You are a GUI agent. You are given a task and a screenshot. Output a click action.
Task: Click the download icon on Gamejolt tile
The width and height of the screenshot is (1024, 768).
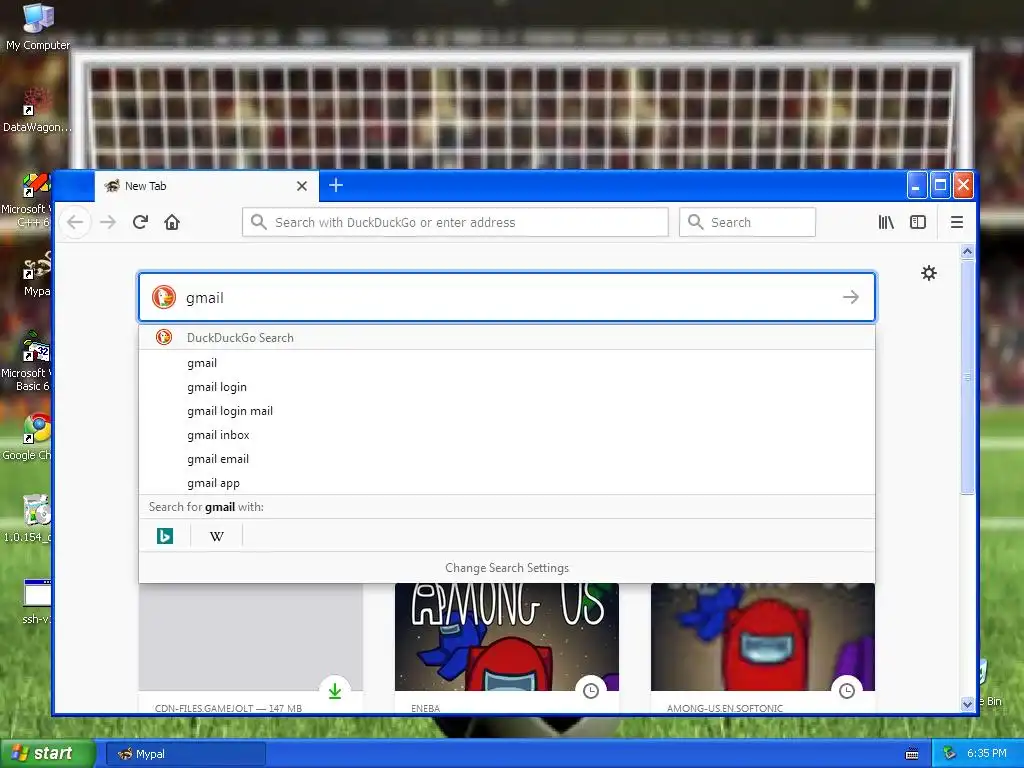pyautogui.click(x=335, y=690)
